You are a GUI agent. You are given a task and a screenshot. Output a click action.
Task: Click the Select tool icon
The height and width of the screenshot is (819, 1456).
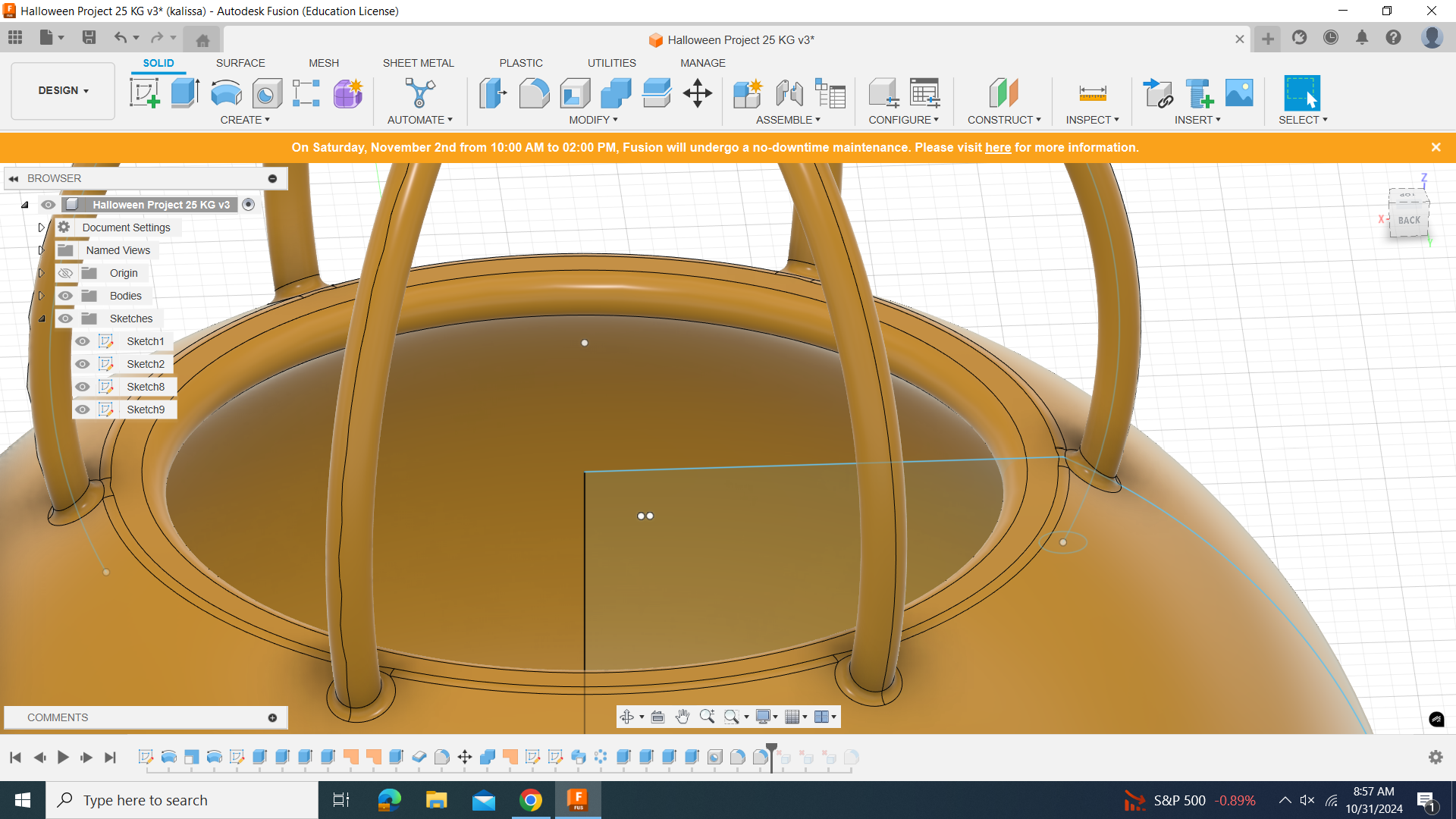coord(1302,93)
